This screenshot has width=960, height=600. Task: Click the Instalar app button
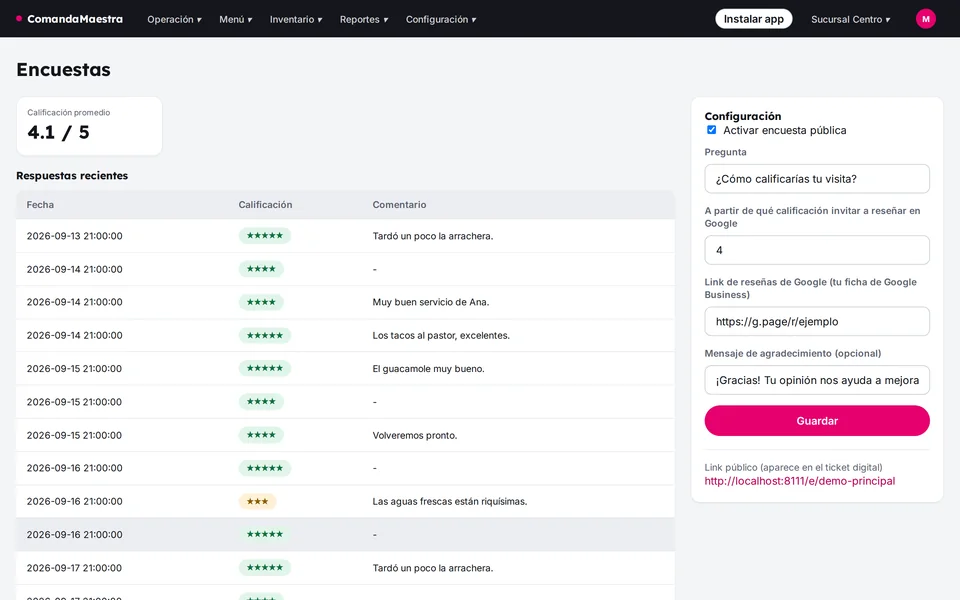click(x=754, y=19)
